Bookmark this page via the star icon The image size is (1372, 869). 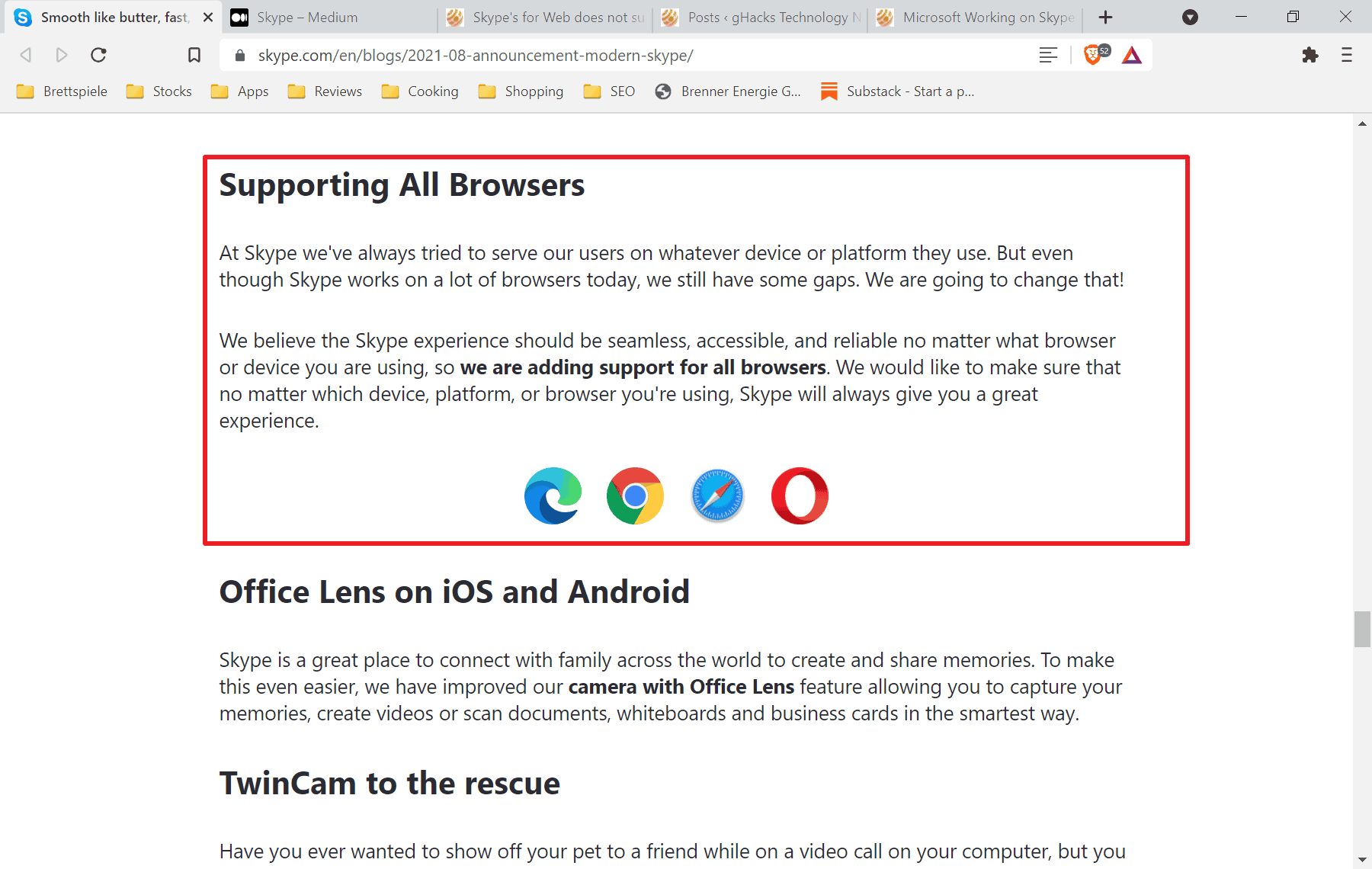(x=194, y=54)
